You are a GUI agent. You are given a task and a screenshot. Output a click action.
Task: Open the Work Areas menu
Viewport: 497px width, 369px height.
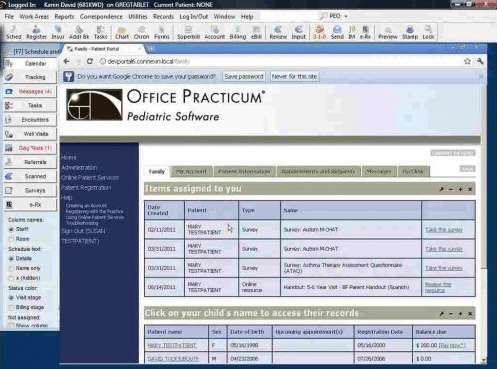34,17
